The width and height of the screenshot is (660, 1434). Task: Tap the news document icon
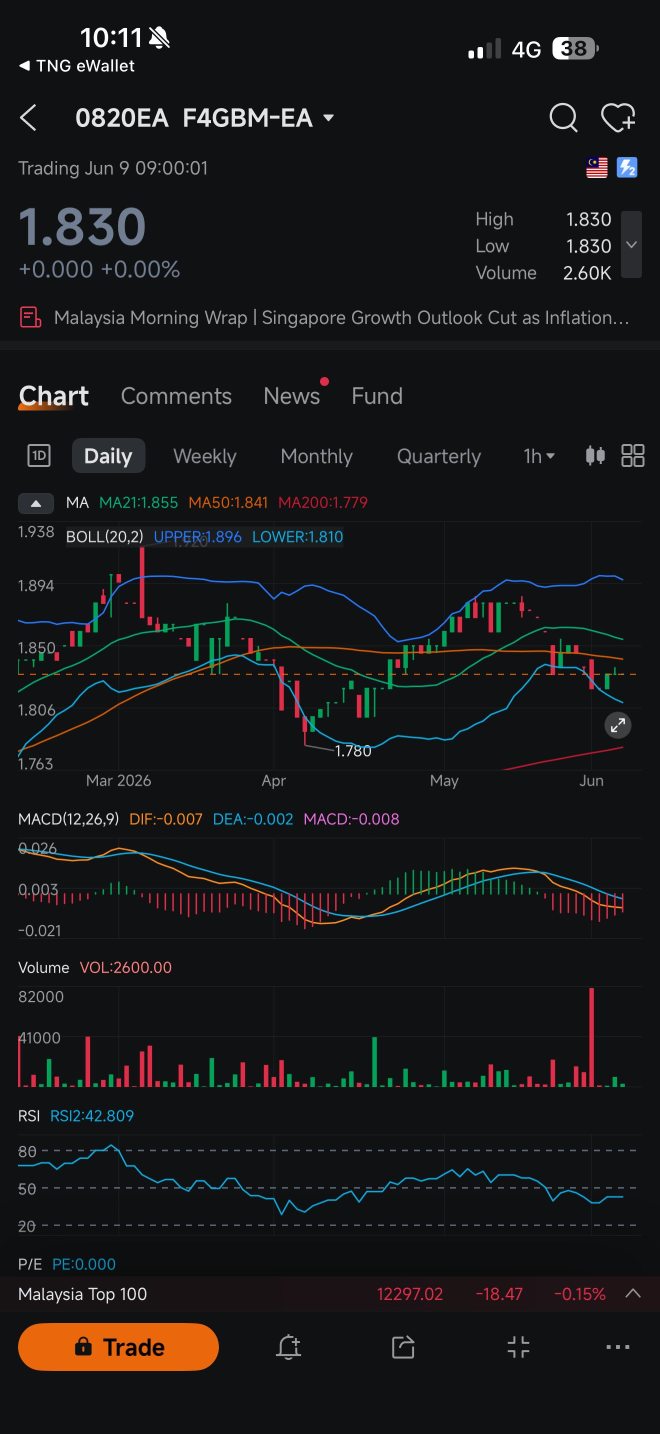[x=31, y=318]
